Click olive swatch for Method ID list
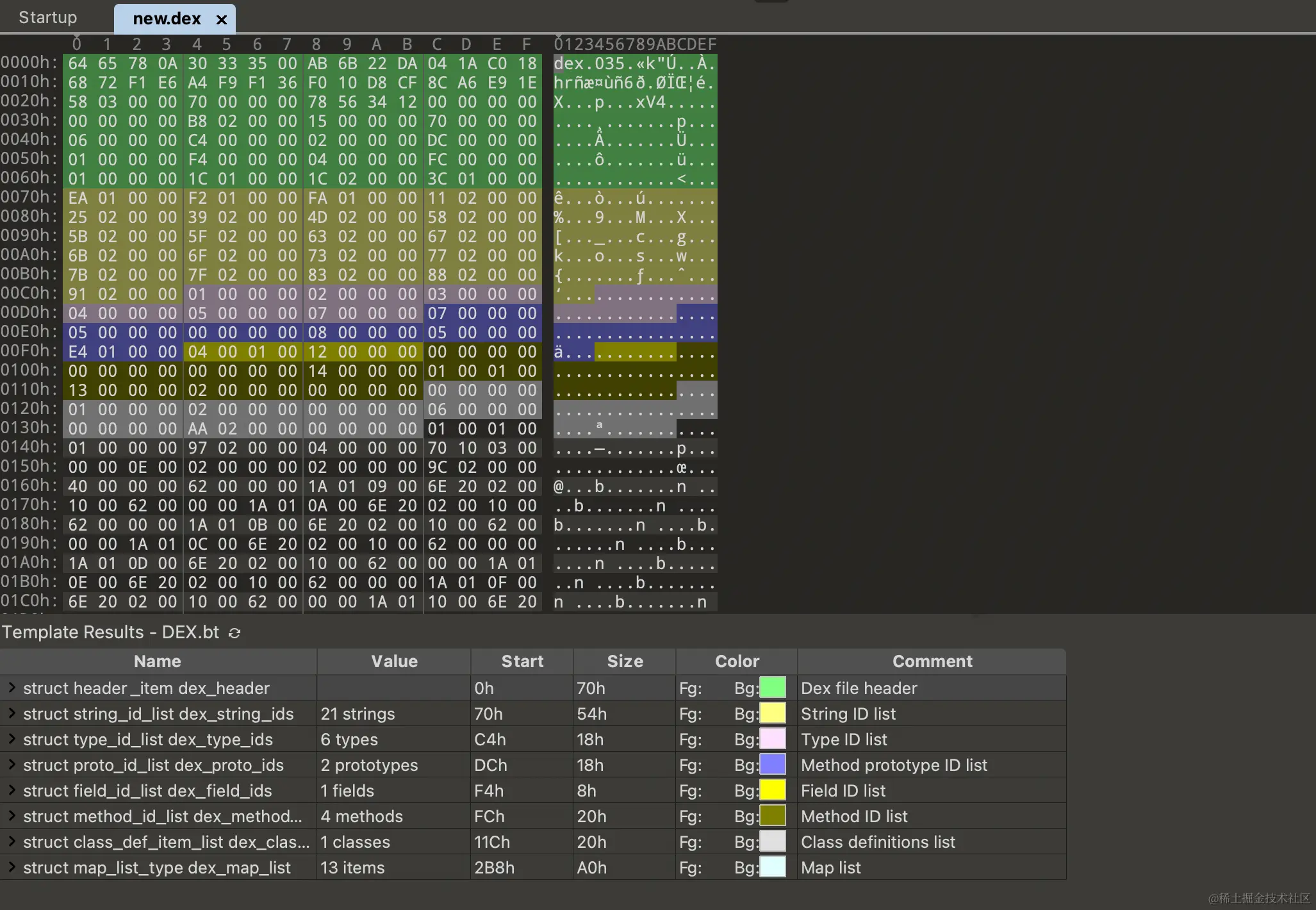This screenshot has height=910, width=1316. coord(773,816)
